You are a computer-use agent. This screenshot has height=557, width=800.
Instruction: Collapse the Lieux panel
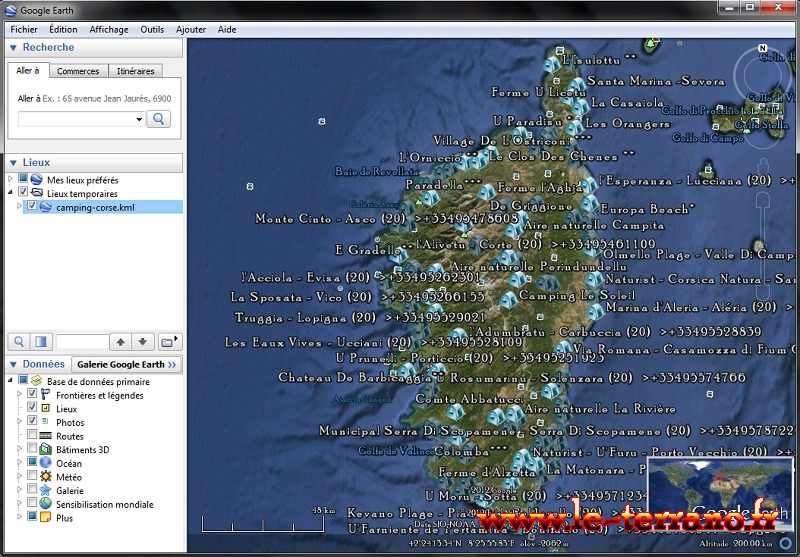point(14,163)
